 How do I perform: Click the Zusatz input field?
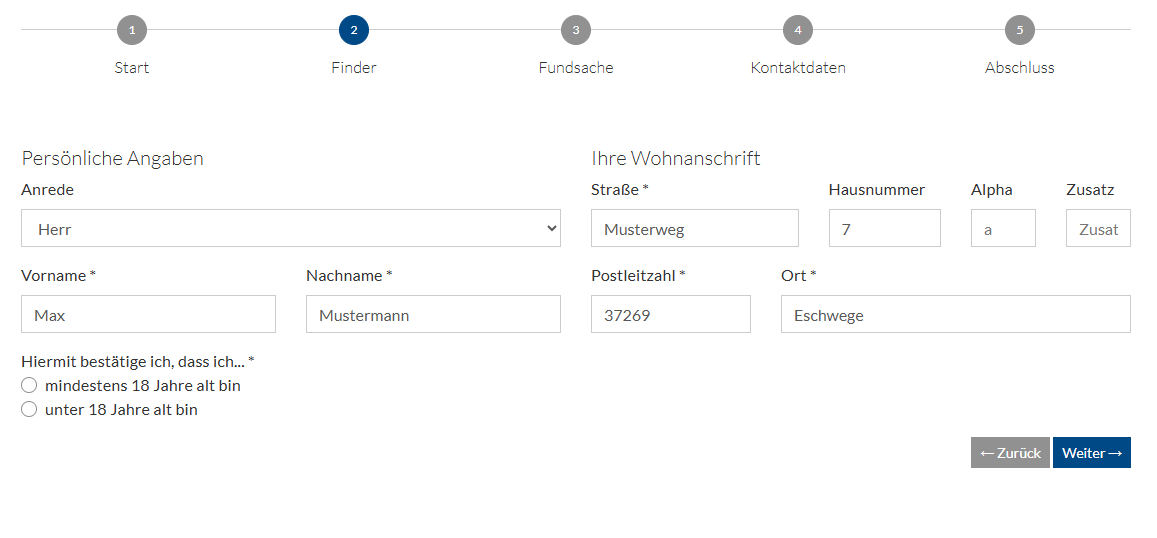[x=1098, y=228]
